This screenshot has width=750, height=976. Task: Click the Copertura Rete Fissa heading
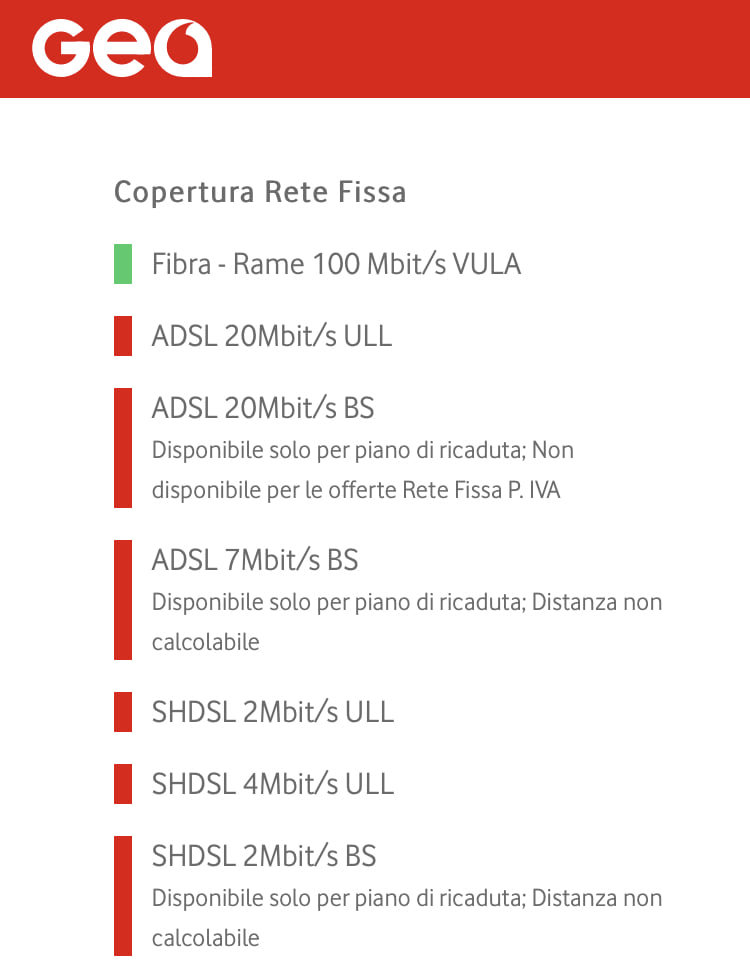260,192
